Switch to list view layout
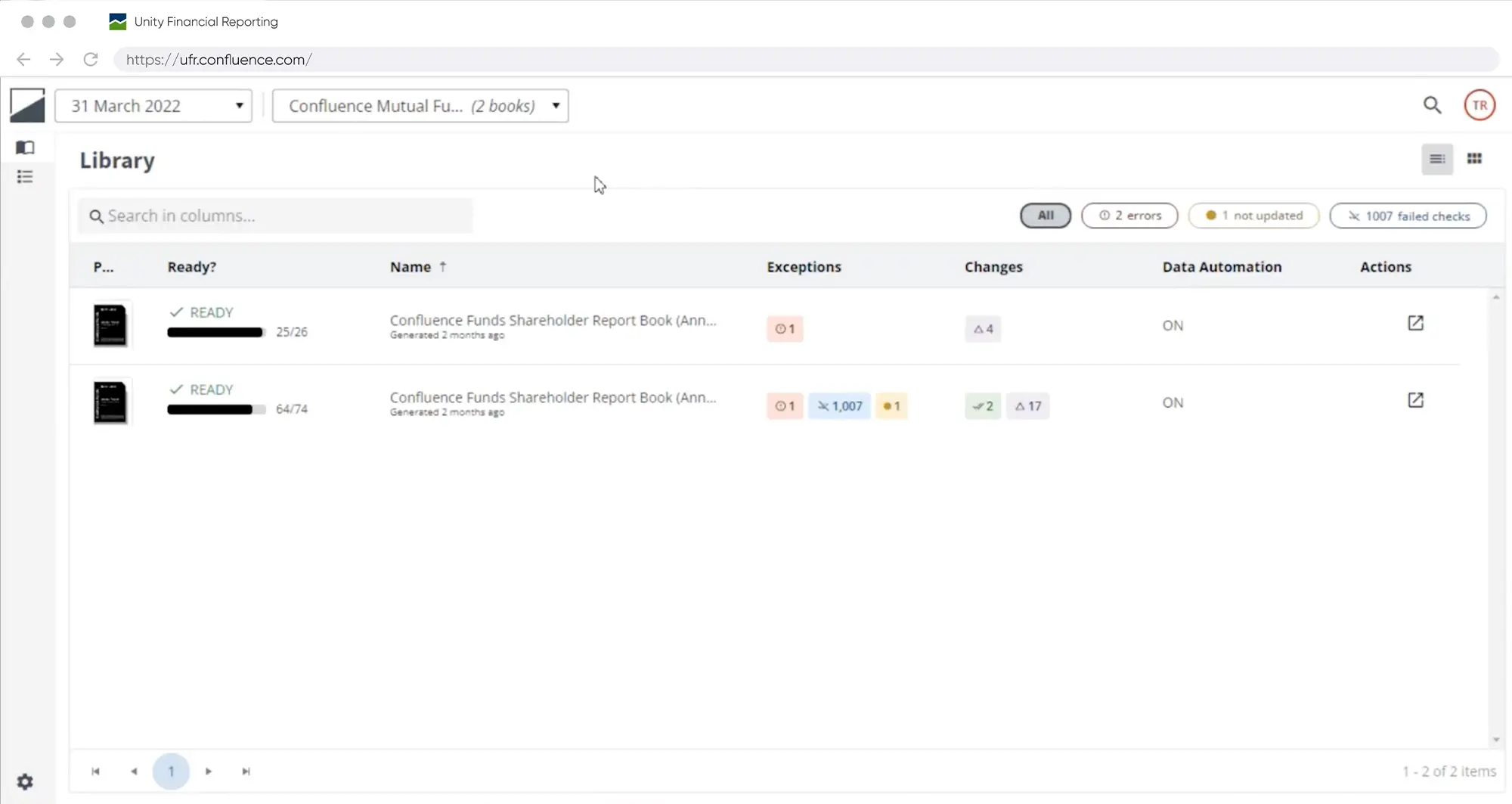 pos(1436,159)
